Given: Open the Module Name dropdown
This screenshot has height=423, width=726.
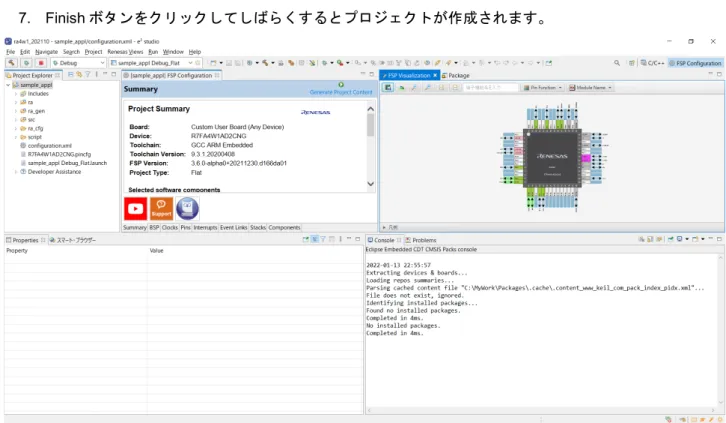Looking at the screenshot, I should 590,87.
